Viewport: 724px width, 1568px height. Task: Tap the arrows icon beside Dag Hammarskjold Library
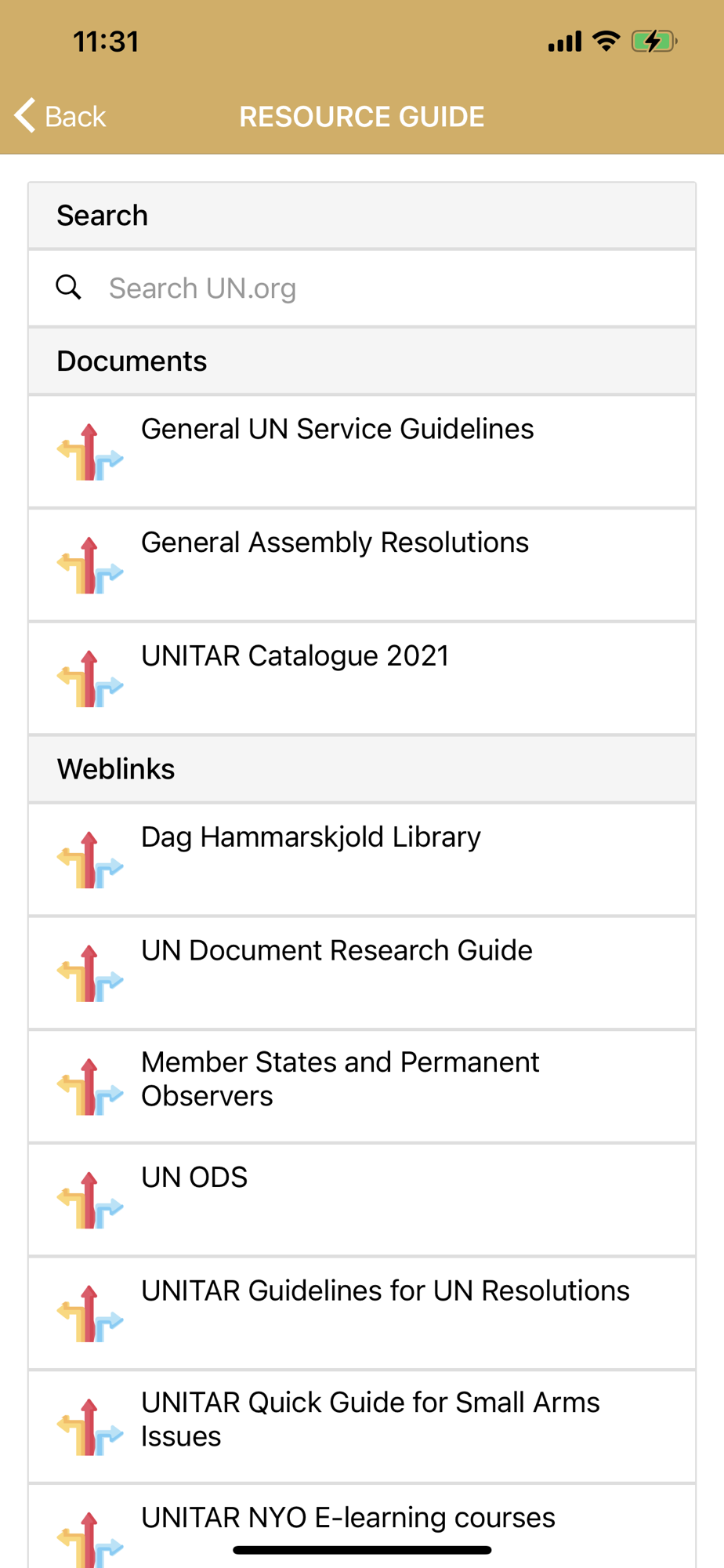coord(90,860)
